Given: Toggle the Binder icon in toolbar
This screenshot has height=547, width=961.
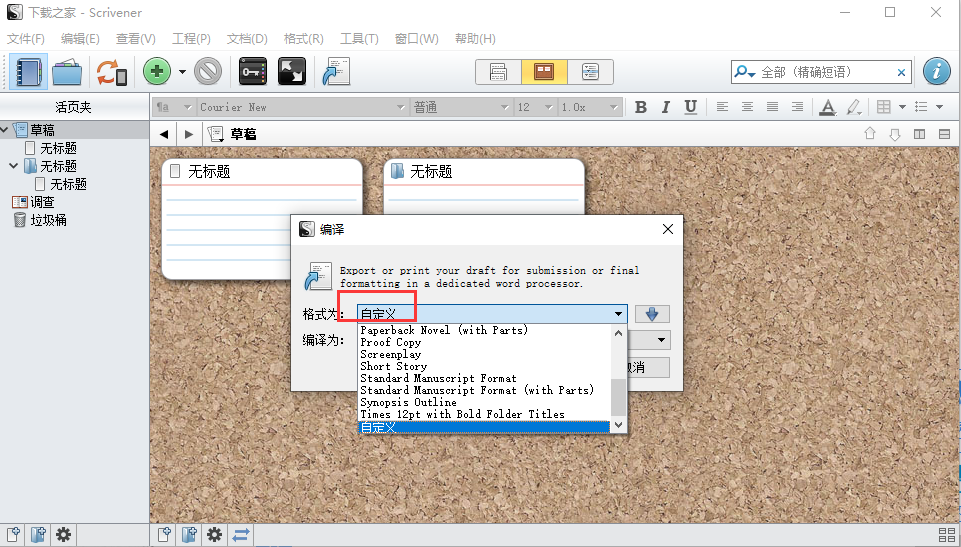Looking at the screenshot, I should click(28, 72).
